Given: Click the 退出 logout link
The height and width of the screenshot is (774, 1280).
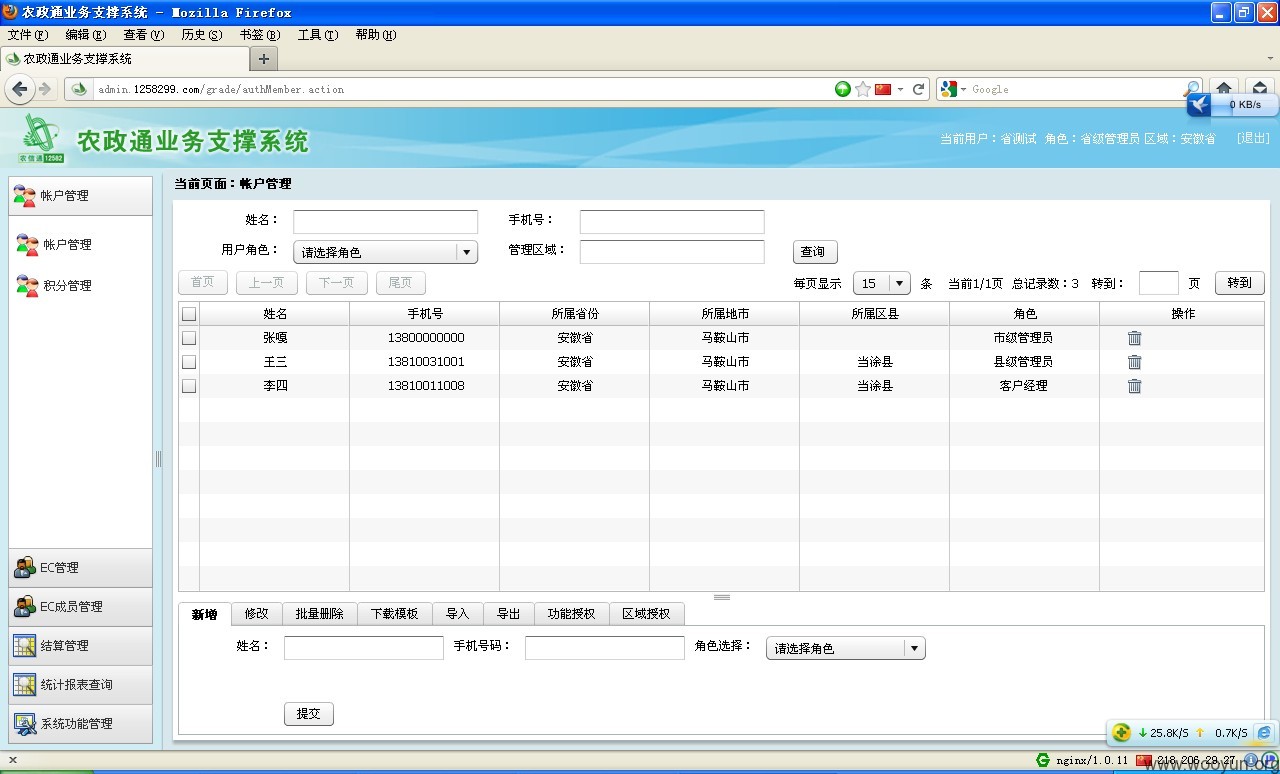Looking at the screenshot, I should [x=1253, y=139].
